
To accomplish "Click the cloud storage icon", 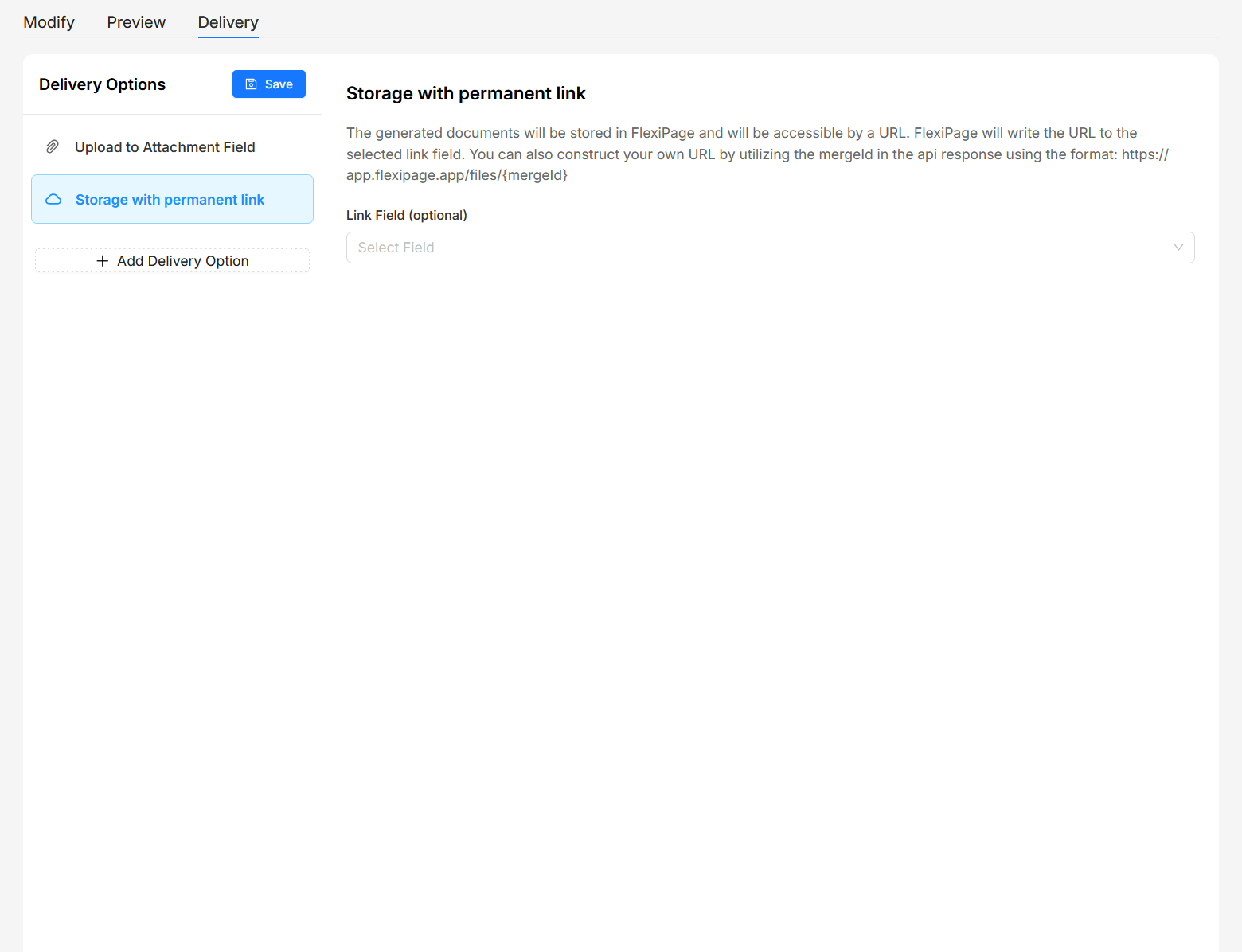I will [53, 200].
